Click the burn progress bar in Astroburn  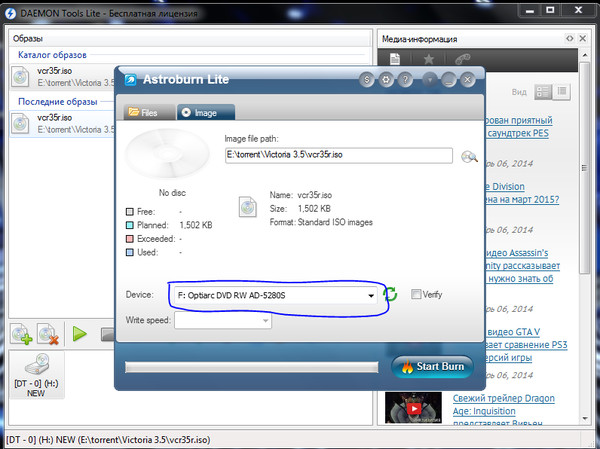pos(252,367)
